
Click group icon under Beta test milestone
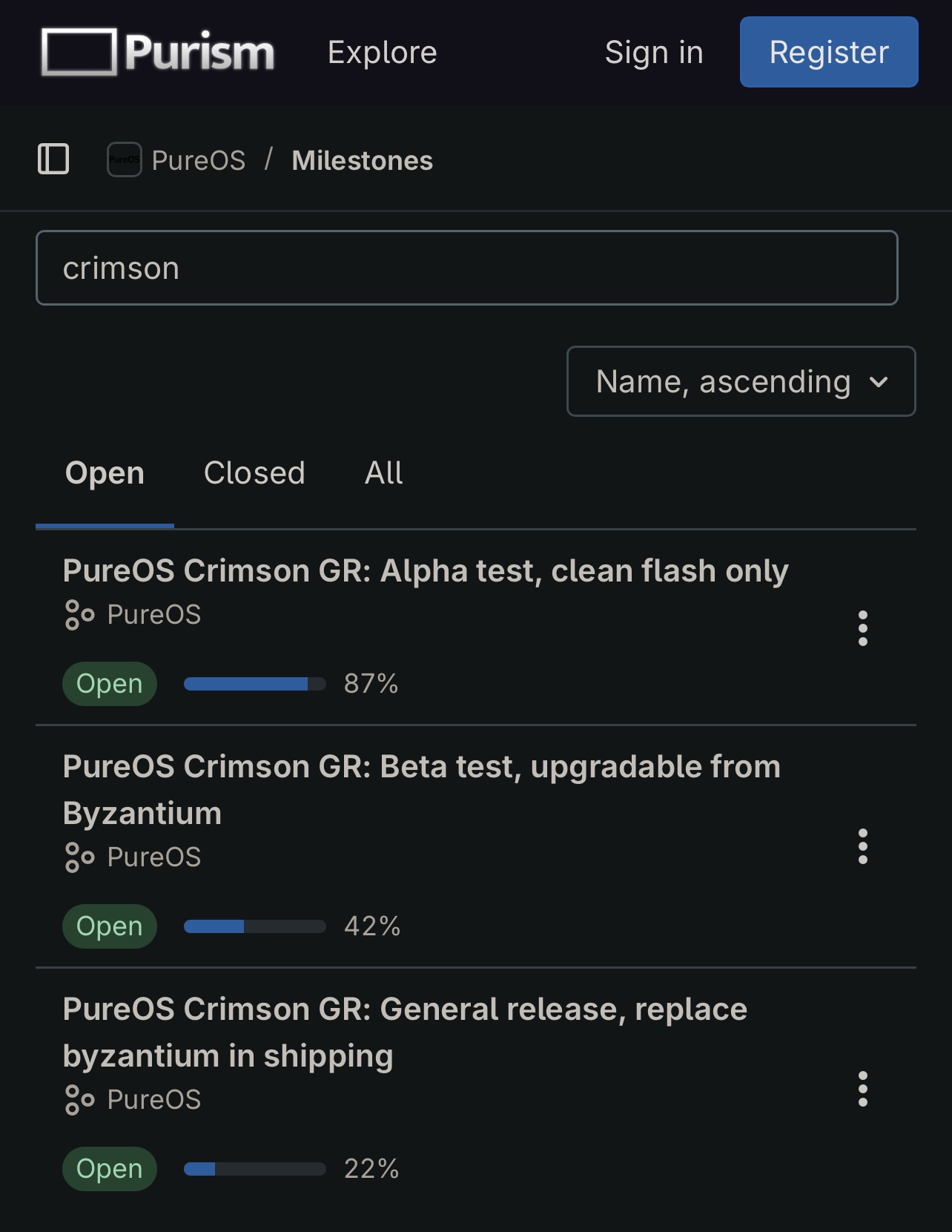click(79, 857)
